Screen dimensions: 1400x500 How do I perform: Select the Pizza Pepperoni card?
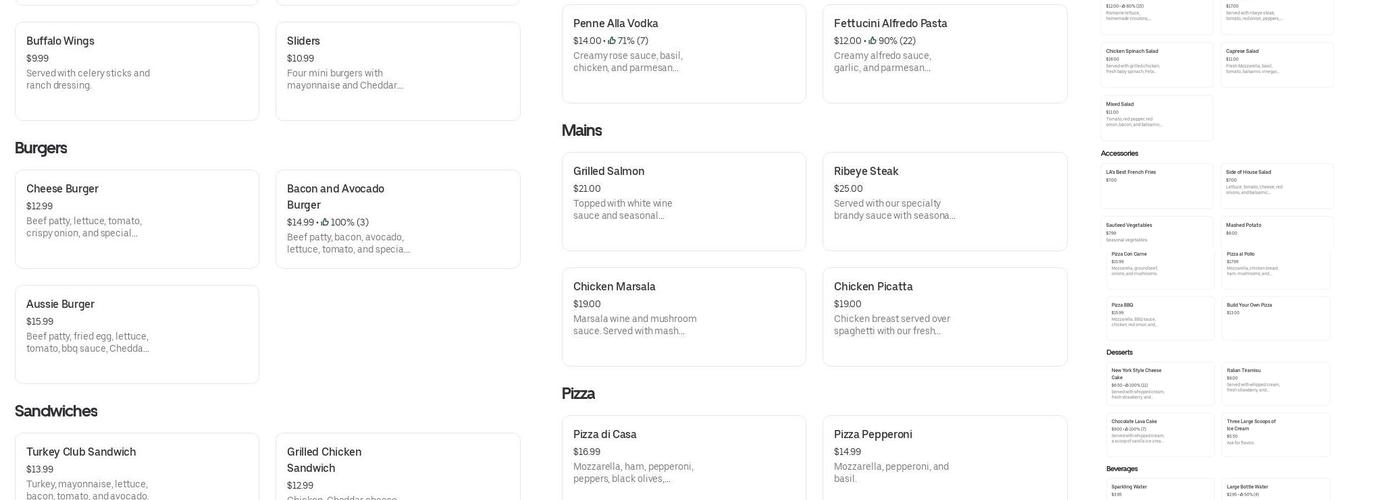[944, 458]
